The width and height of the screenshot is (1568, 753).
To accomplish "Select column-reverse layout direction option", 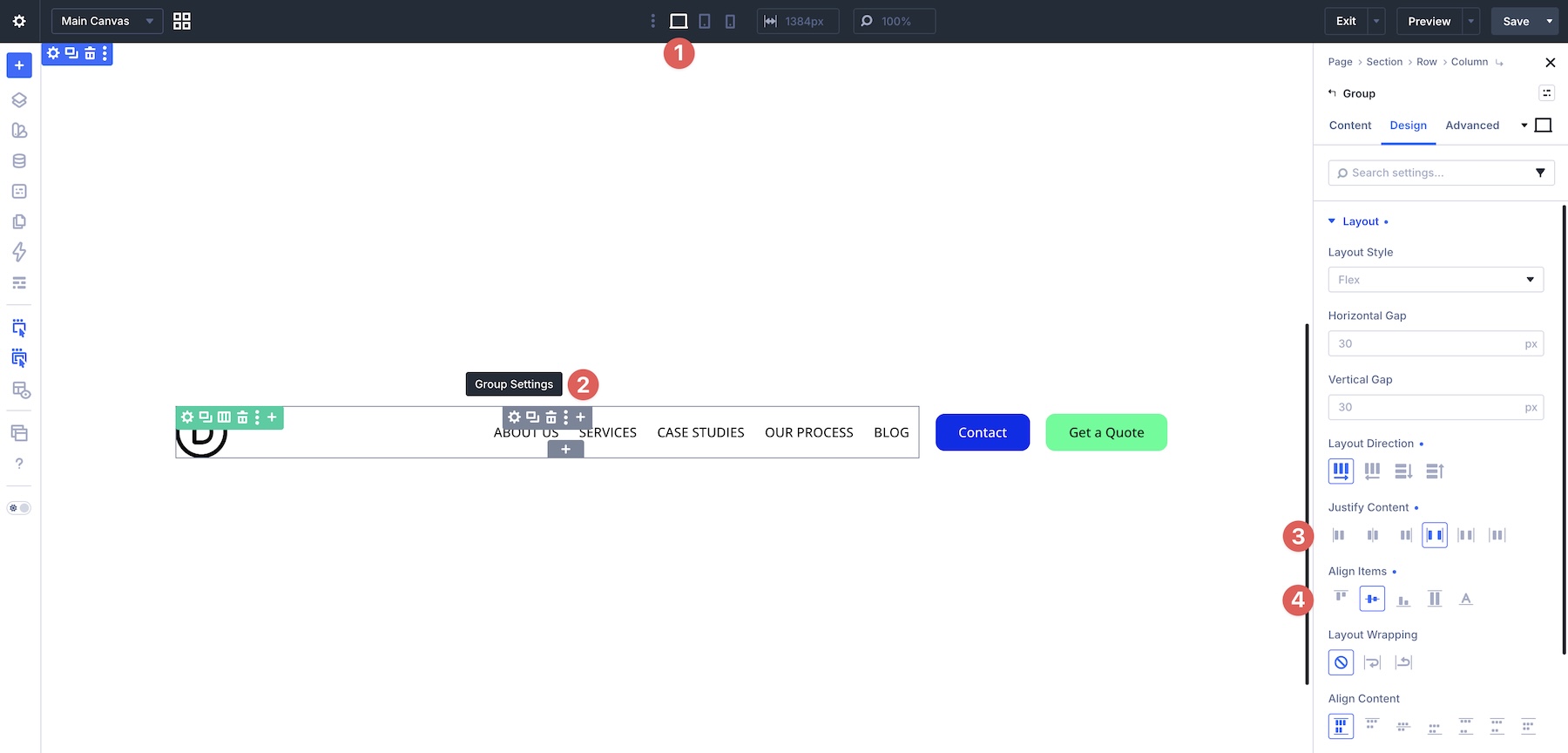I will click(1435, 471).
